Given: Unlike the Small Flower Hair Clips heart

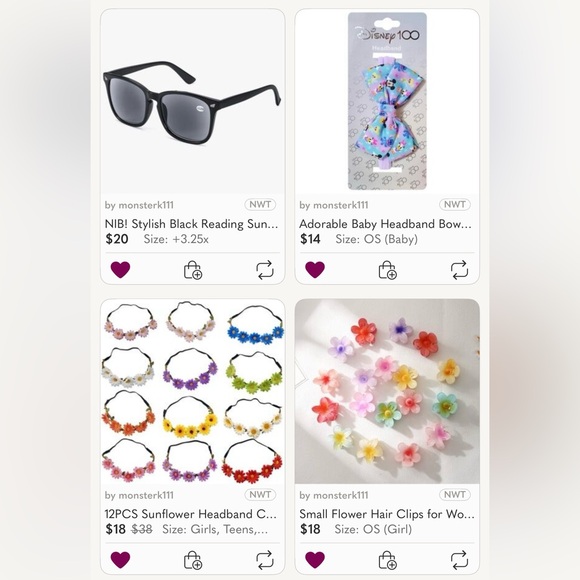Looking at the screenshot, I should point(315,560).
